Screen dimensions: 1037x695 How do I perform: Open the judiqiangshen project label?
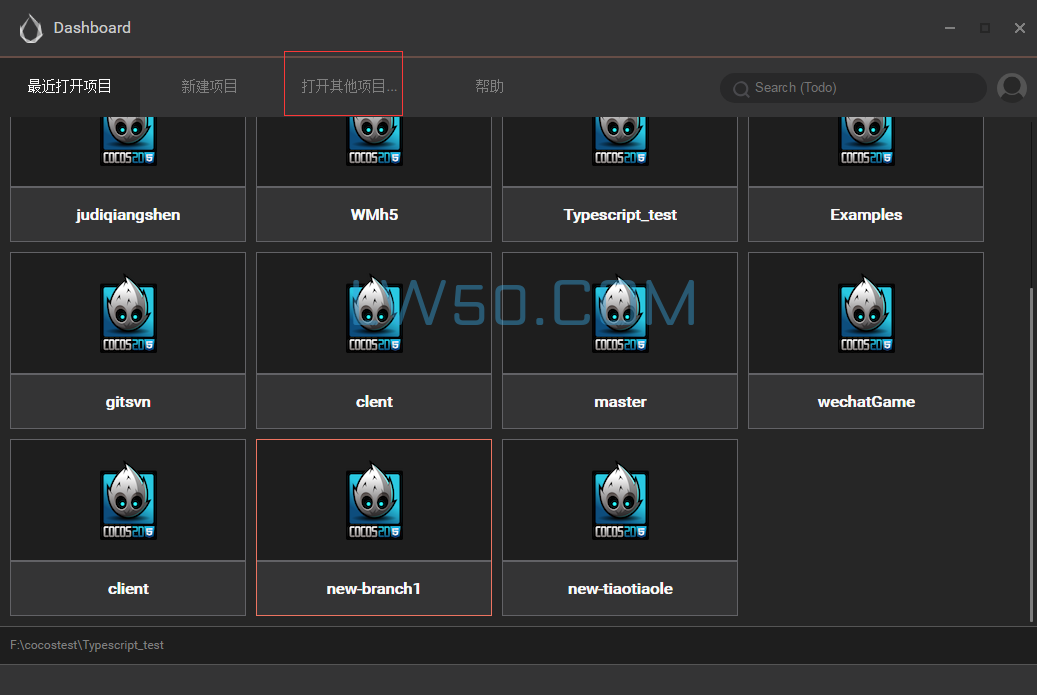pyautogui.click(x=128, y=215)
